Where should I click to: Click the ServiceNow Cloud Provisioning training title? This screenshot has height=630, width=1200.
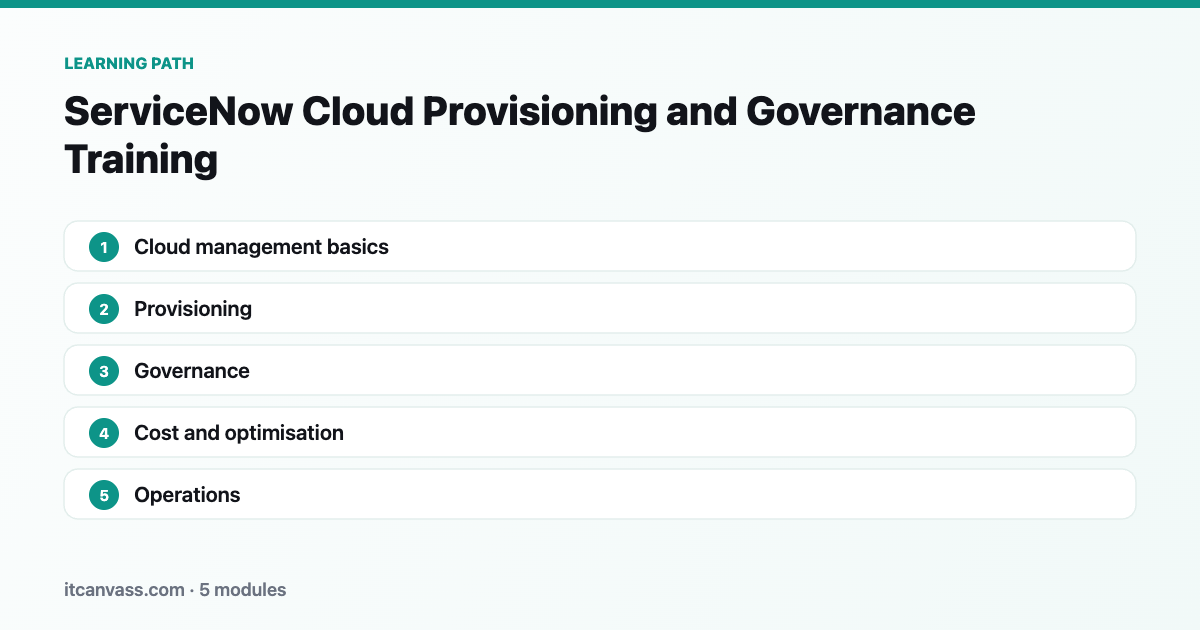tap(520, 135)
